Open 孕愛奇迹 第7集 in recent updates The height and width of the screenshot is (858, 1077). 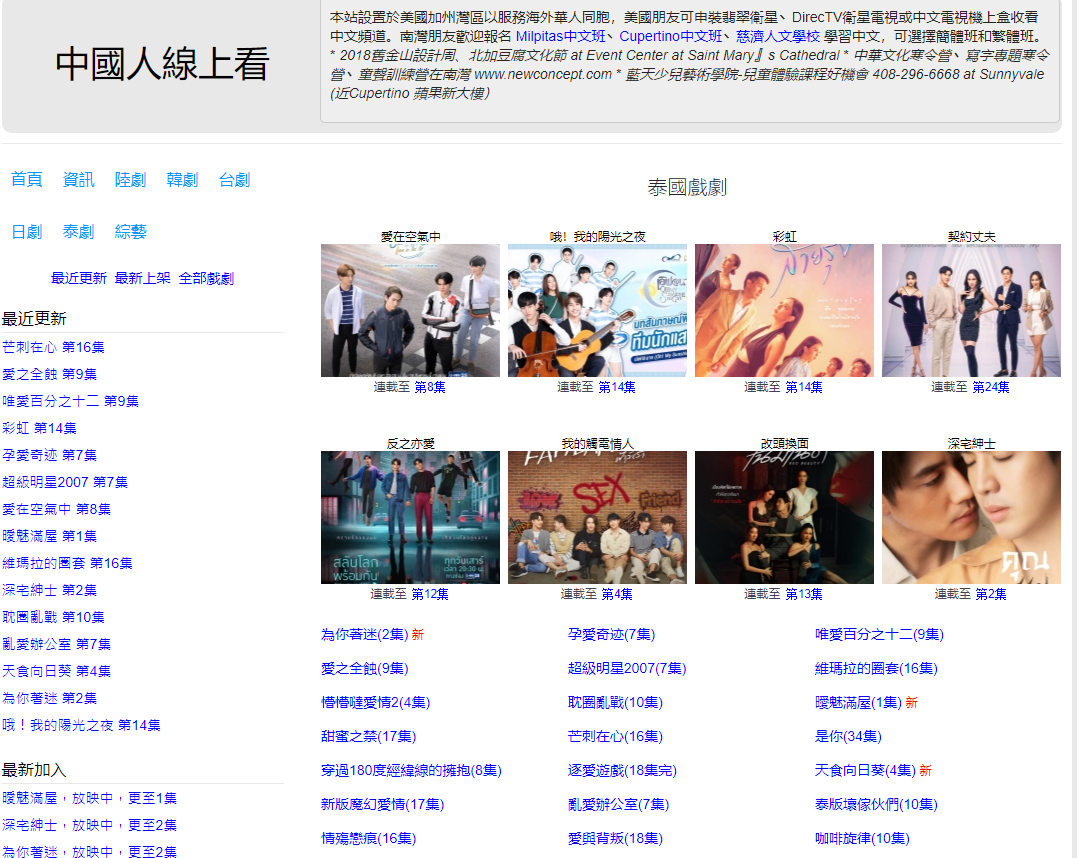pyautogui.click(x=49, y=455)
